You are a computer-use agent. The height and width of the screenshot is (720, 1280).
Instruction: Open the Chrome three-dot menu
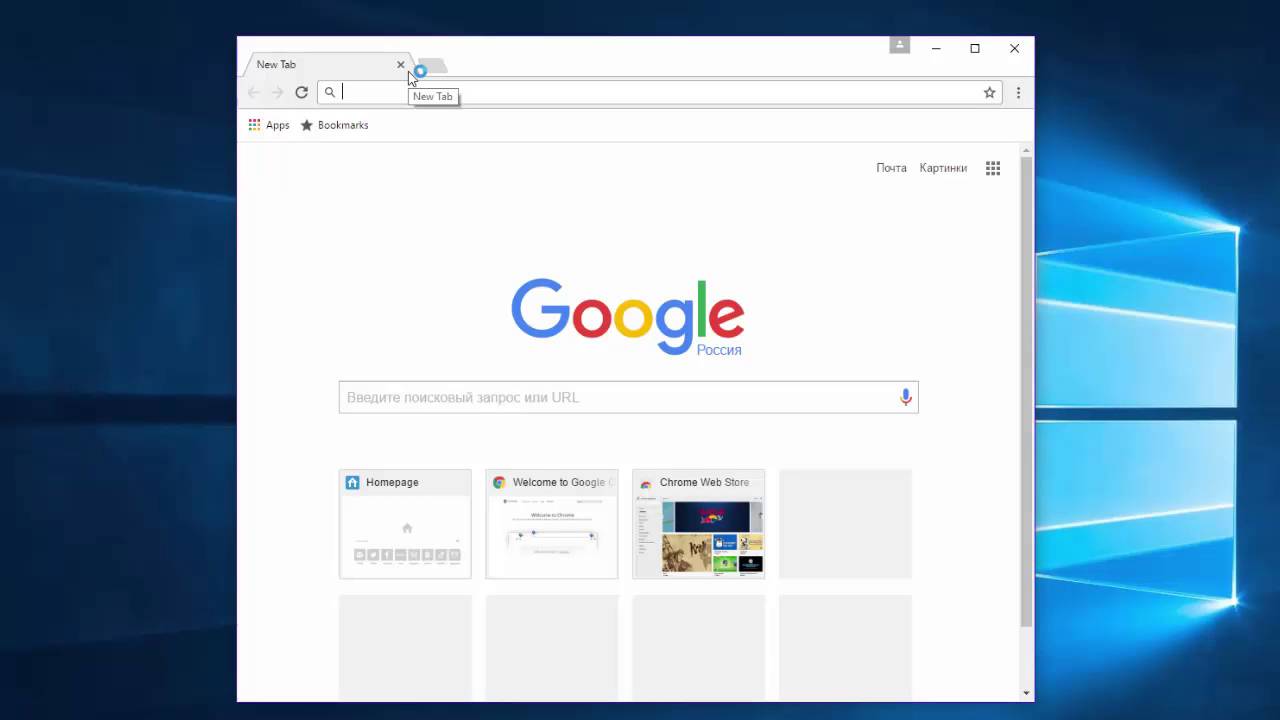1018,92
